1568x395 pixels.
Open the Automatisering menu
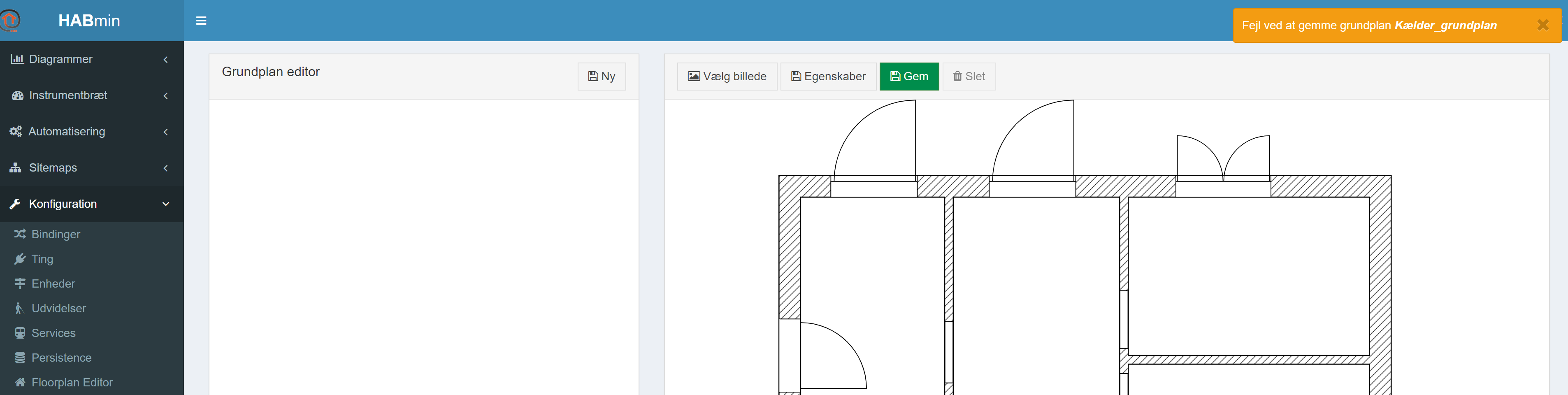pyautogui.click(x=67, y=132)
